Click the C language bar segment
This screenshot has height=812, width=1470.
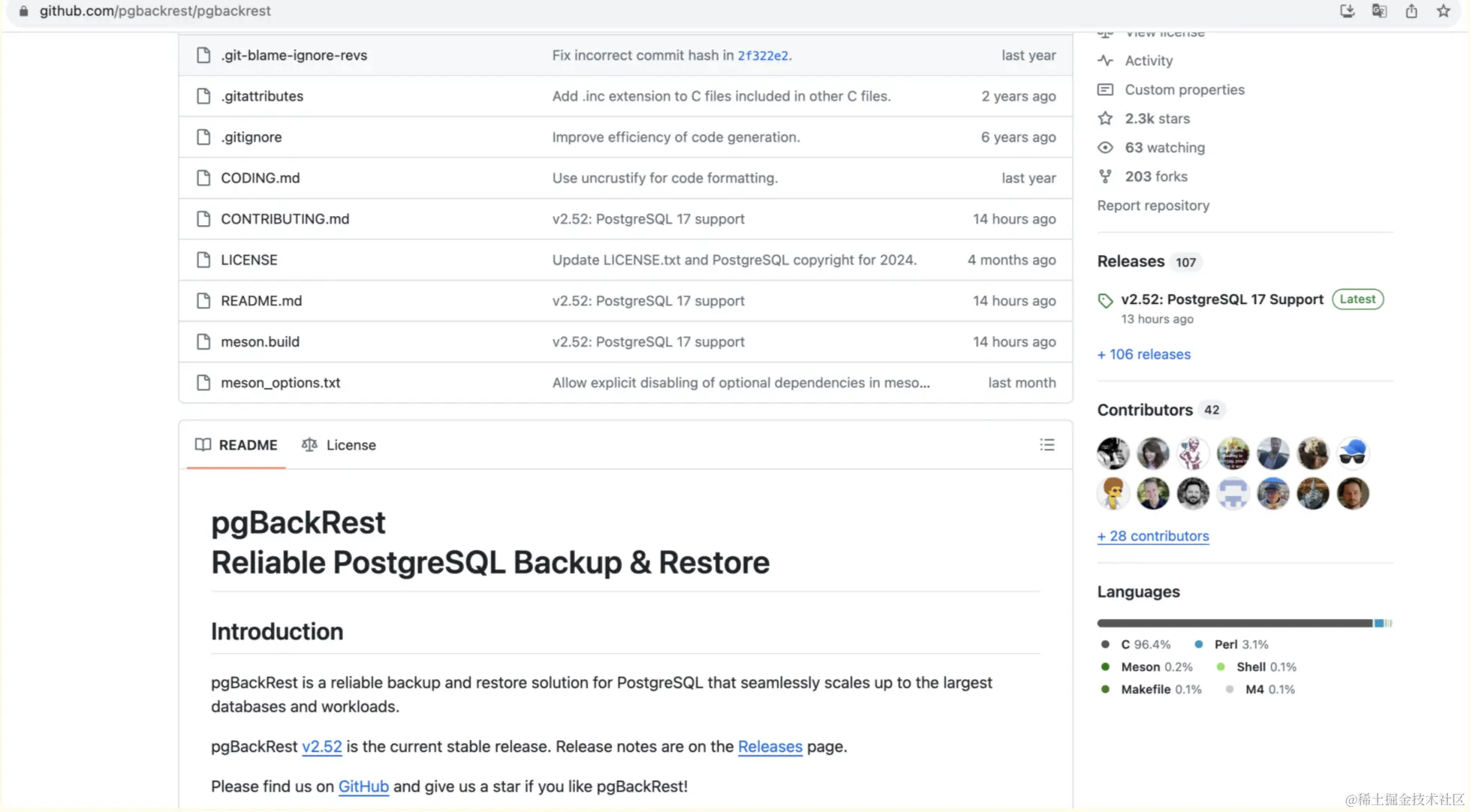(x=1234, y=623)
